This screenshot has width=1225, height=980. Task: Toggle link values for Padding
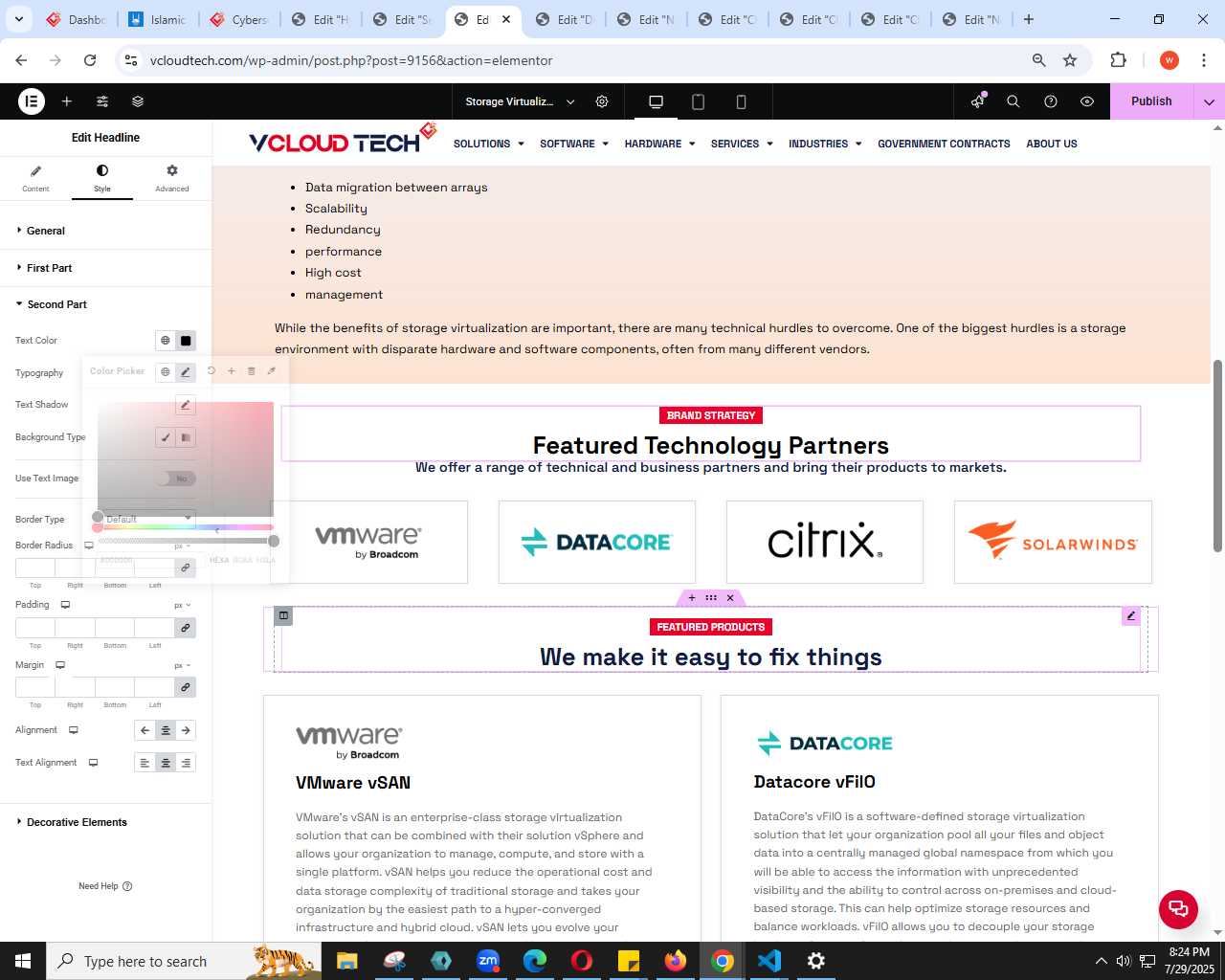[x=186, y=628]
